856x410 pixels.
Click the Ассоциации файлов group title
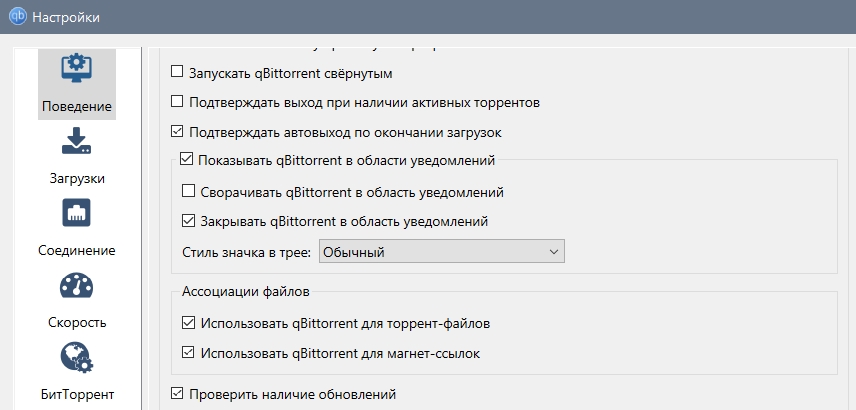[246, 292]
